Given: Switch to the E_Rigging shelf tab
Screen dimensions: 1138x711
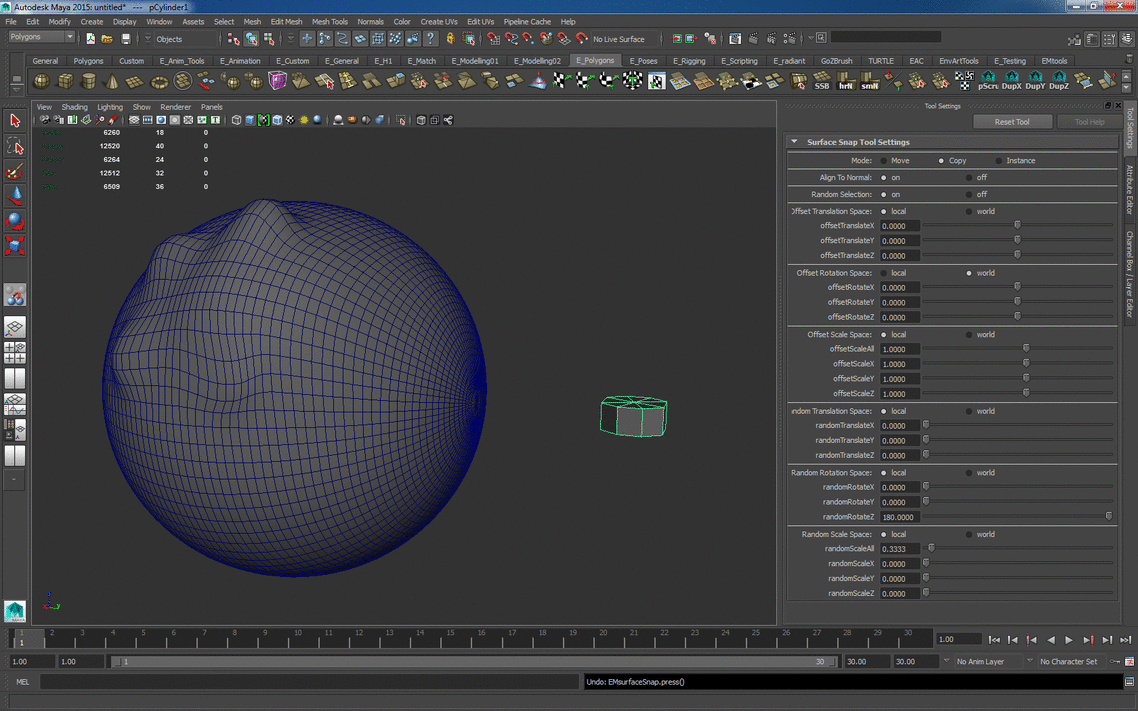Looking at the screenshot, I should coord(689,61).
